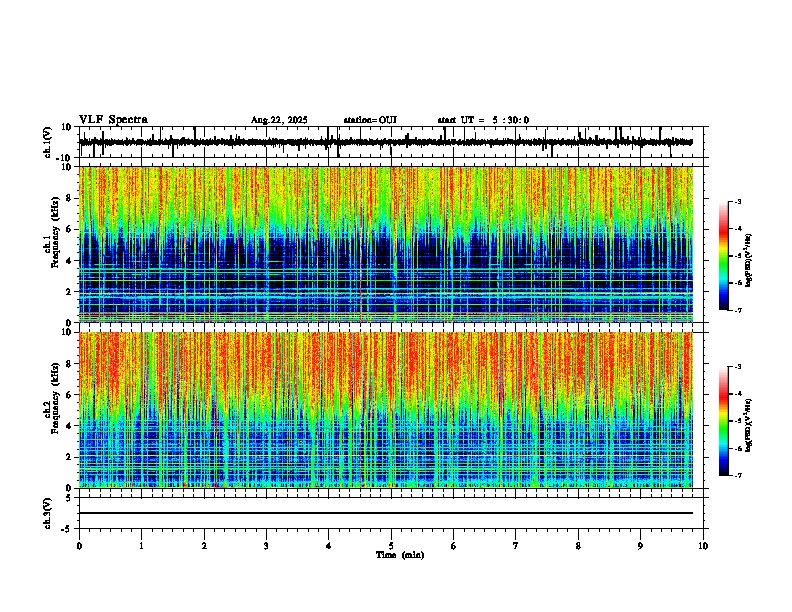This screenshot has width=792, height=612.
Task: Click the "8" kHz tick of ch.1 spectrogram
Action: 69,198
